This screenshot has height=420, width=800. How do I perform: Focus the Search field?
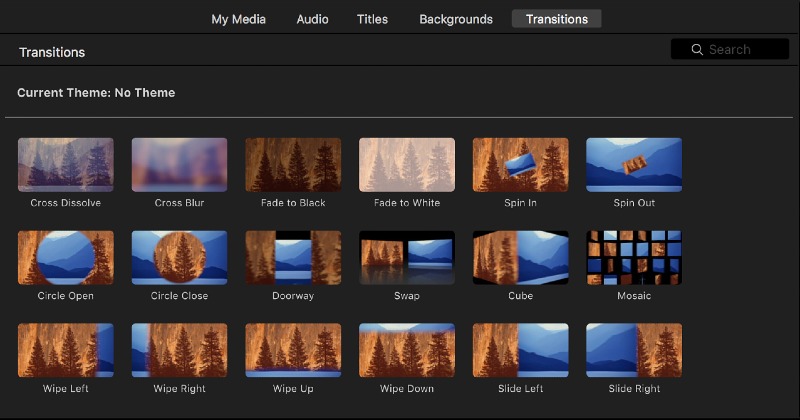coord(730,49)
